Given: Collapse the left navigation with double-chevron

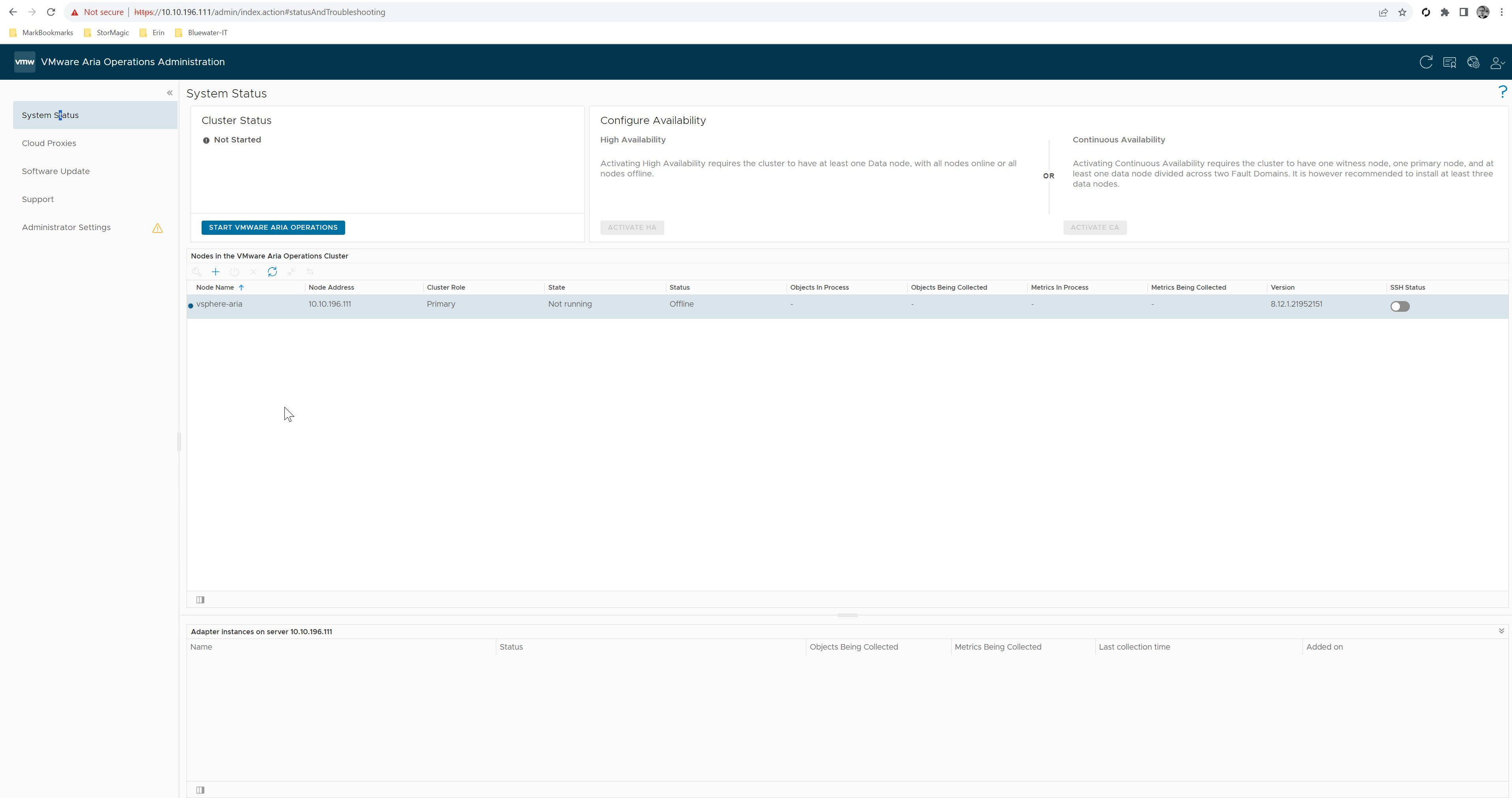Looking at the screenshot, I should [170, 93].
